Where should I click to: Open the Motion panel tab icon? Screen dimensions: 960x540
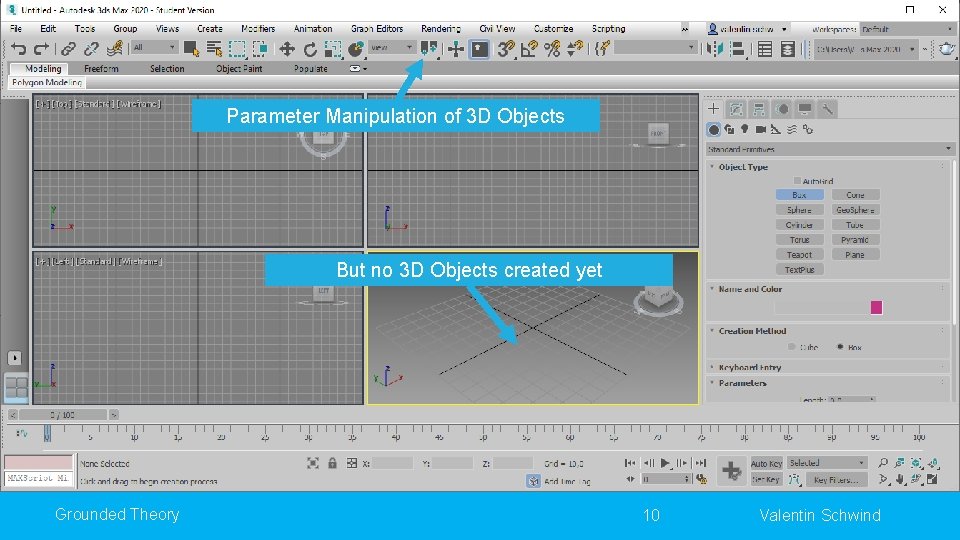pos(782,109)
